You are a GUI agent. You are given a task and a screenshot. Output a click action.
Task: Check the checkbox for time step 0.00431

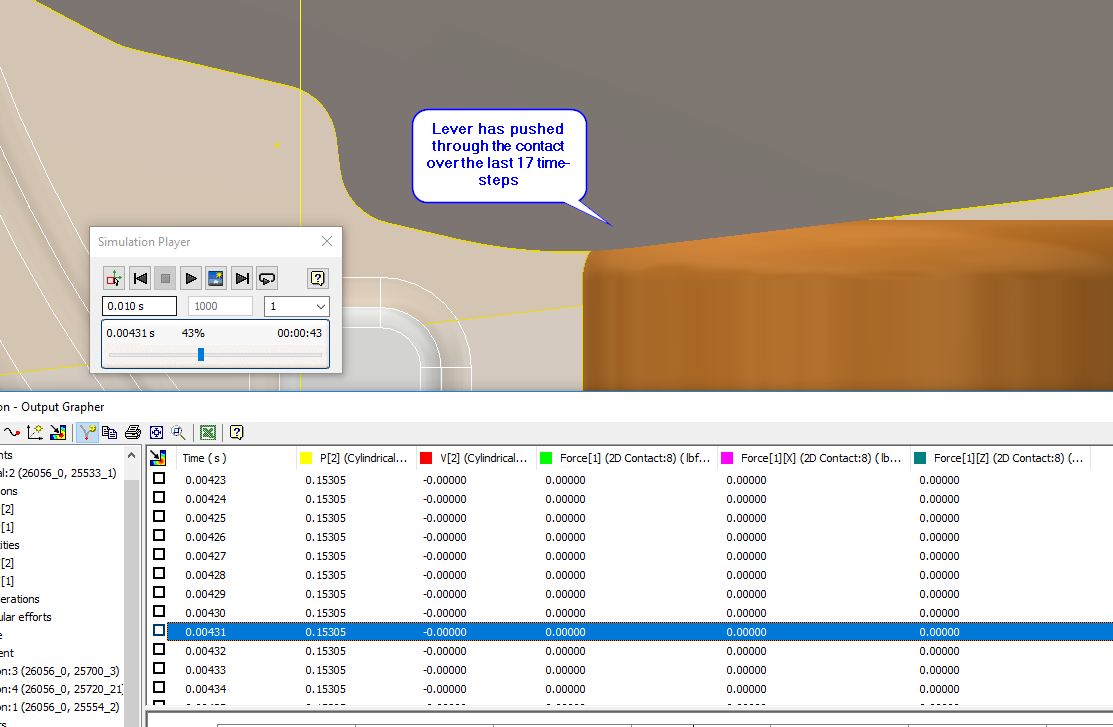[157, 631]
